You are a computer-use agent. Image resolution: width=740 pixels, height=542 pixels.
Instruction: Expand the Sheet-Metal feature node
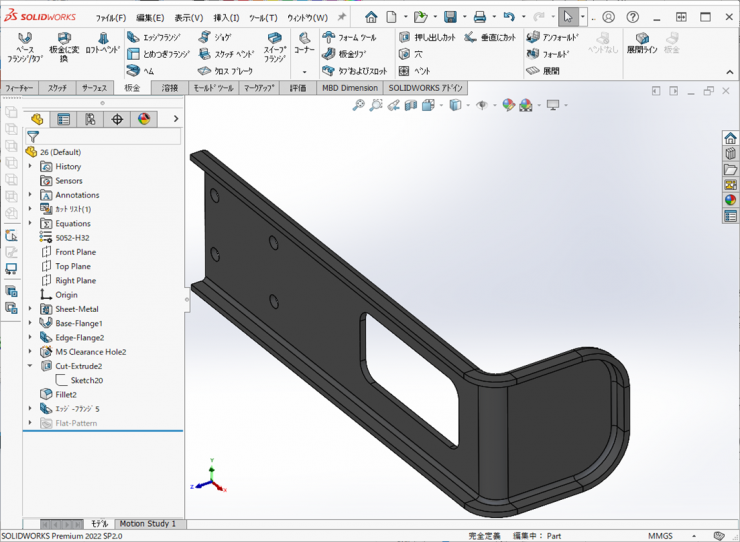point(30,309)
